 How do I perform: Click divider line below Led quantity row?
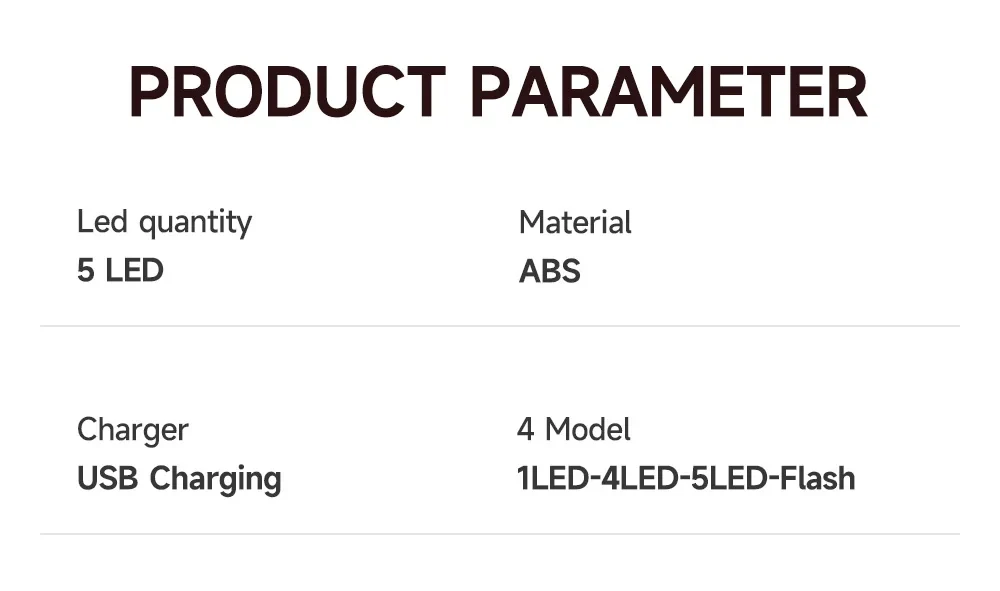click(500, 326)
